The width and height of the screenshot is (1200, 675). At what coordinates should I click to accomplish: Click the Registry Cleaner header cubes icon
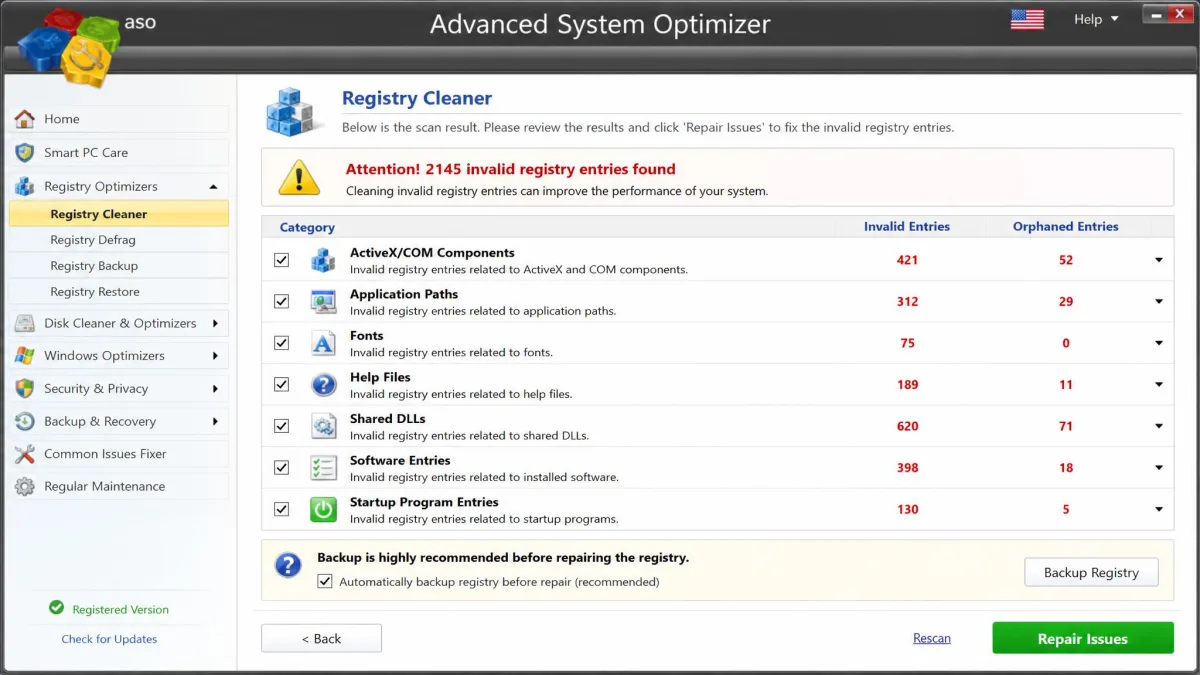tap(294, 111)
